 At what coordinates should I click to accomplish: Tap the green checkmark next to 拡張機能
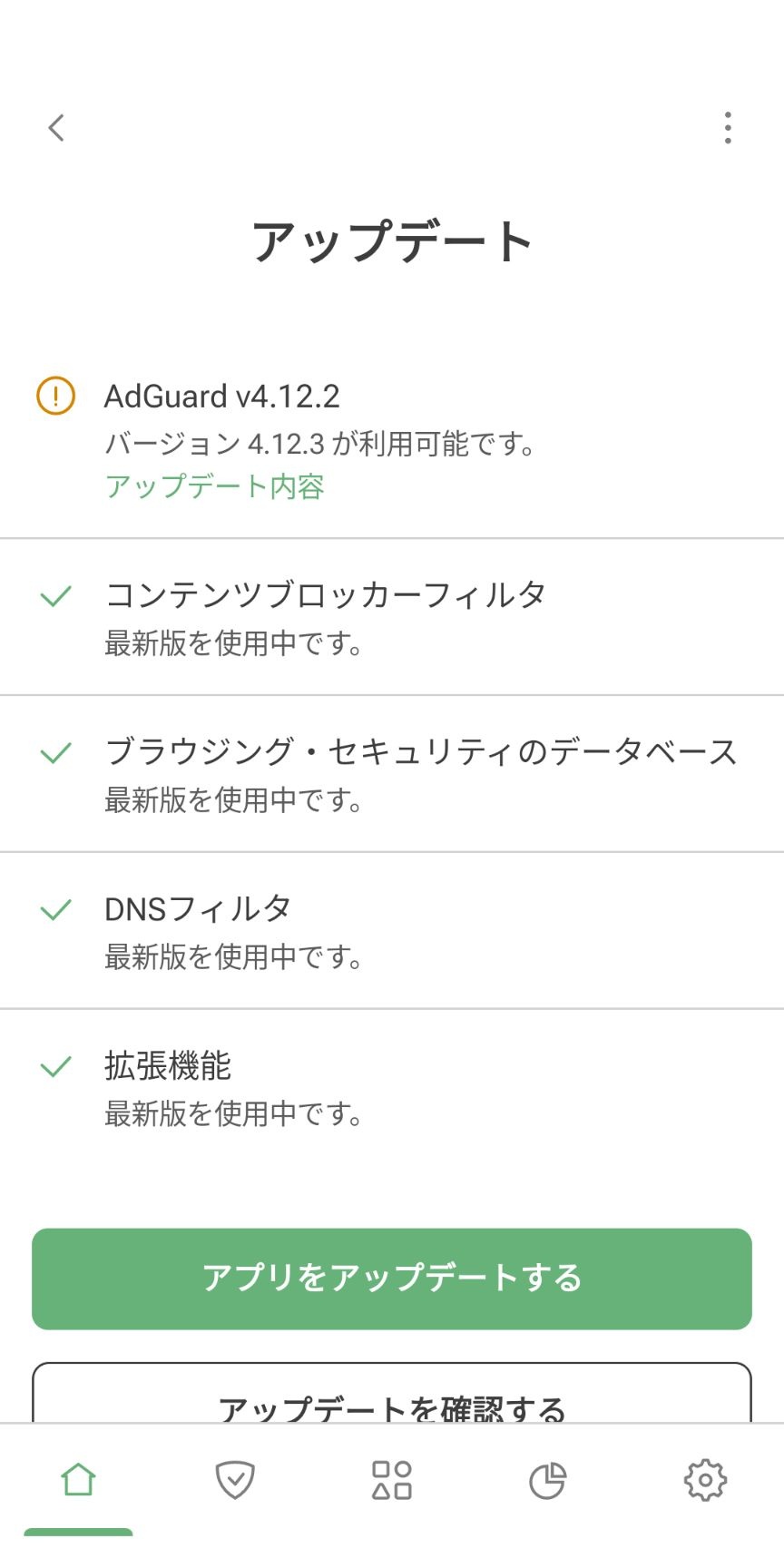click(56, 1066)
